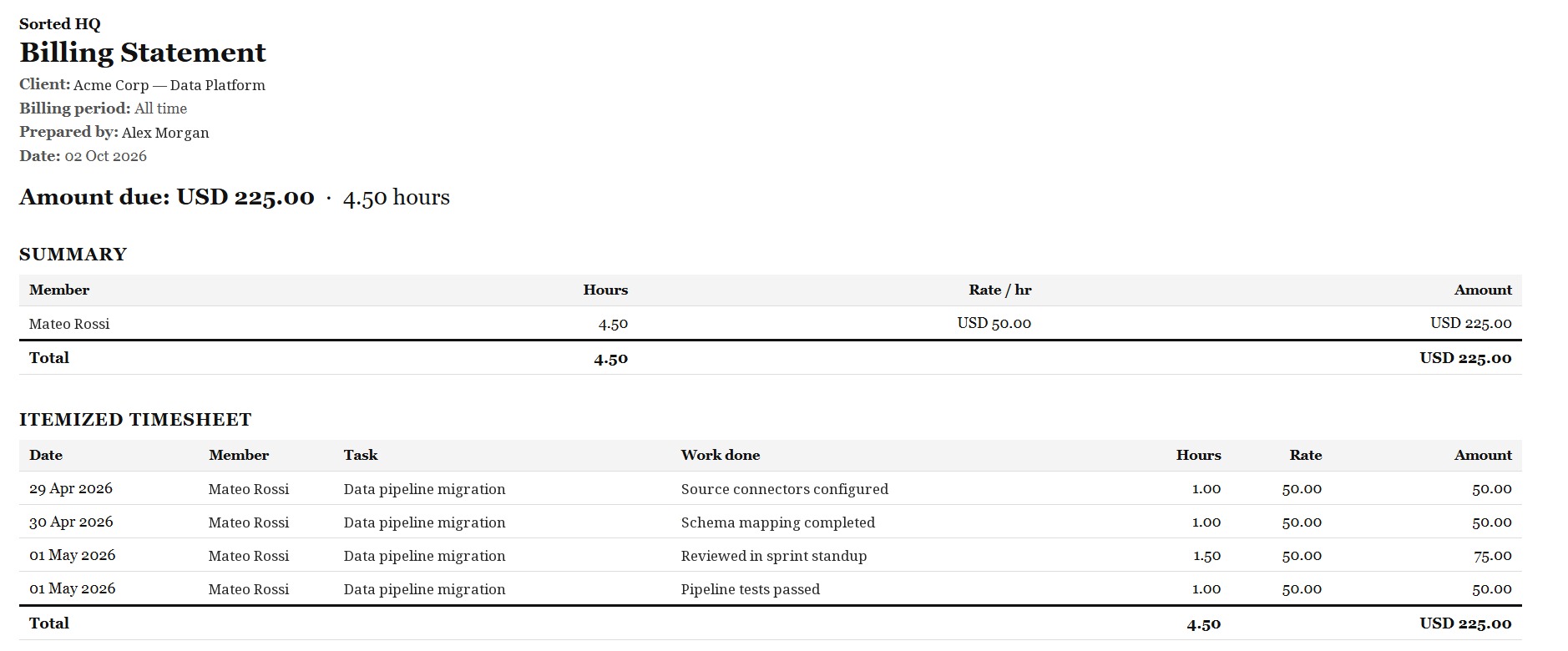Click 'Schema mapping completed' work entry

[x=778, y=523]
